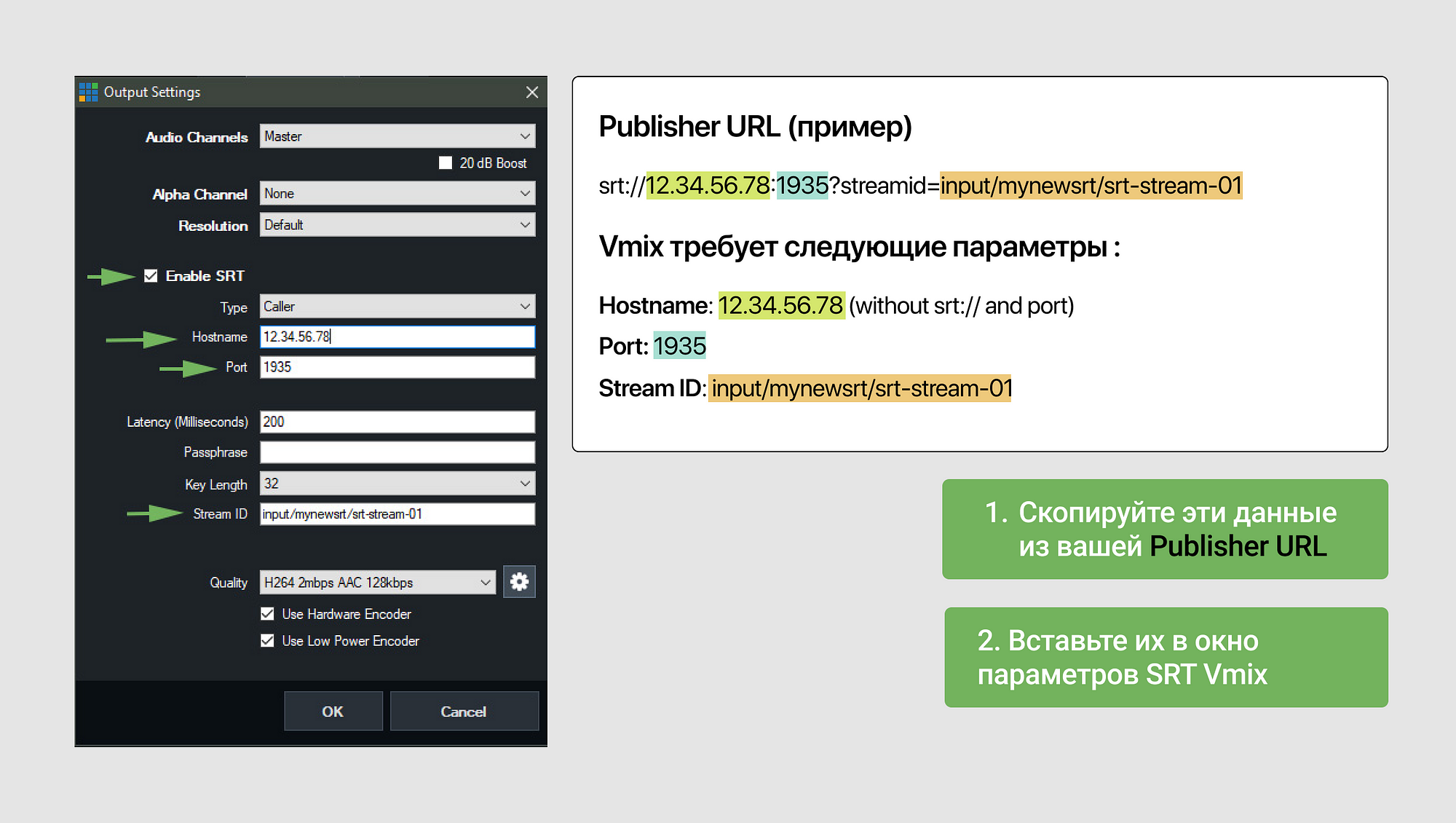The width and height of the screenshot is (1456, 823).
Task: Open the Audio Channels dropdown
Action: pos(397,136)
